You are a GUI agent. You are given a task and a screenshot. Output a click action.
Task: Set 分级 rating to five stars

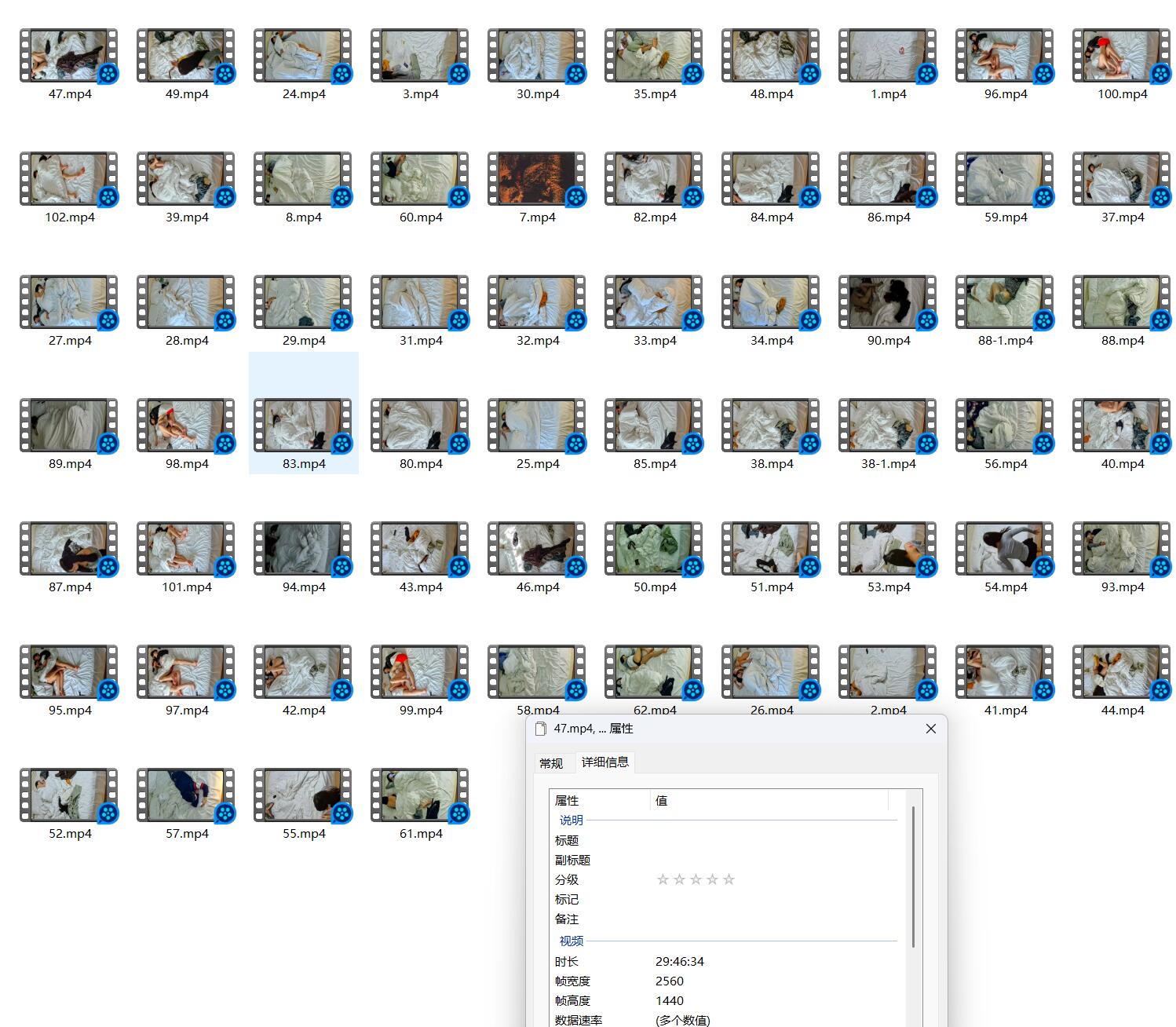point(729,879)
